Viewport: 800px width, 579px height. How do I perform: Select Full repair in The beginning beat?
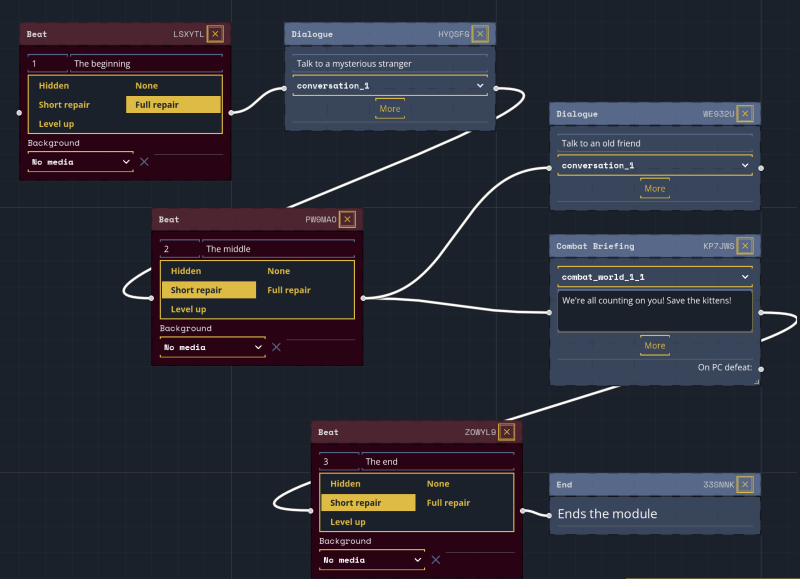coord(173,105)
